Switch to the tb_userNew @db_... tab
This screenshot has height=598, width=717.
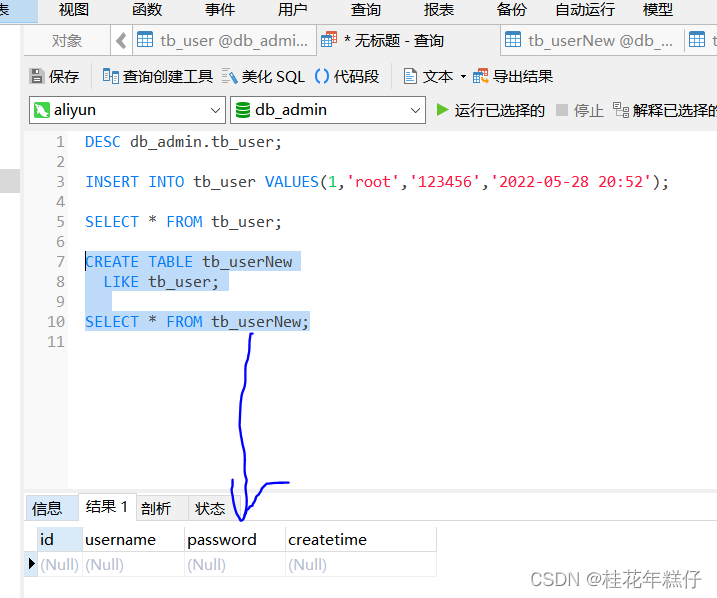pos(592,41)
